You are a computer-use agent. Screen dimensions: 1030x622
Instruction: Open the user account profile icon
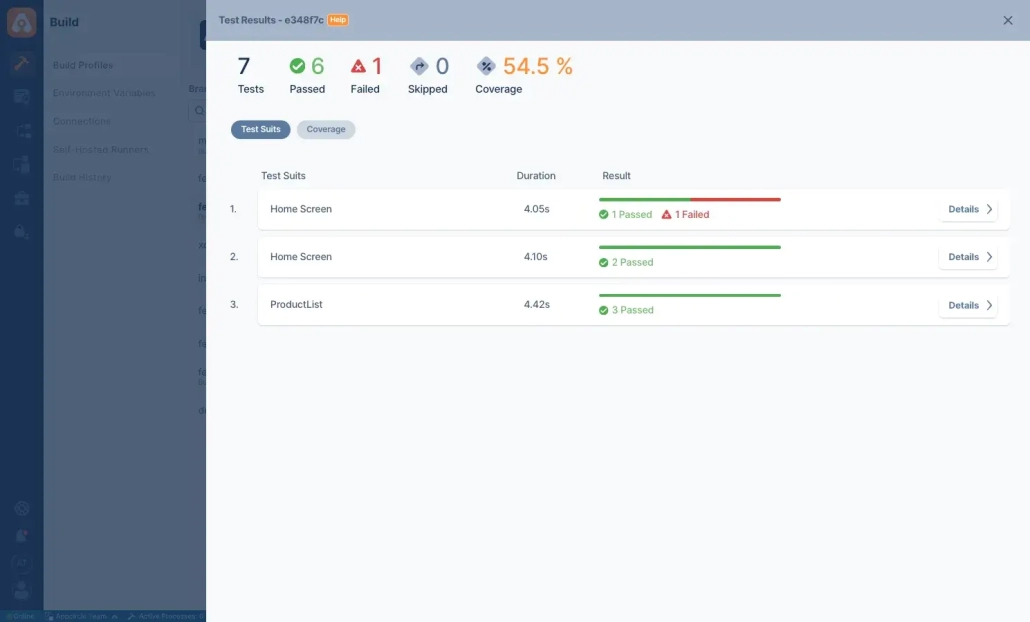22,590
